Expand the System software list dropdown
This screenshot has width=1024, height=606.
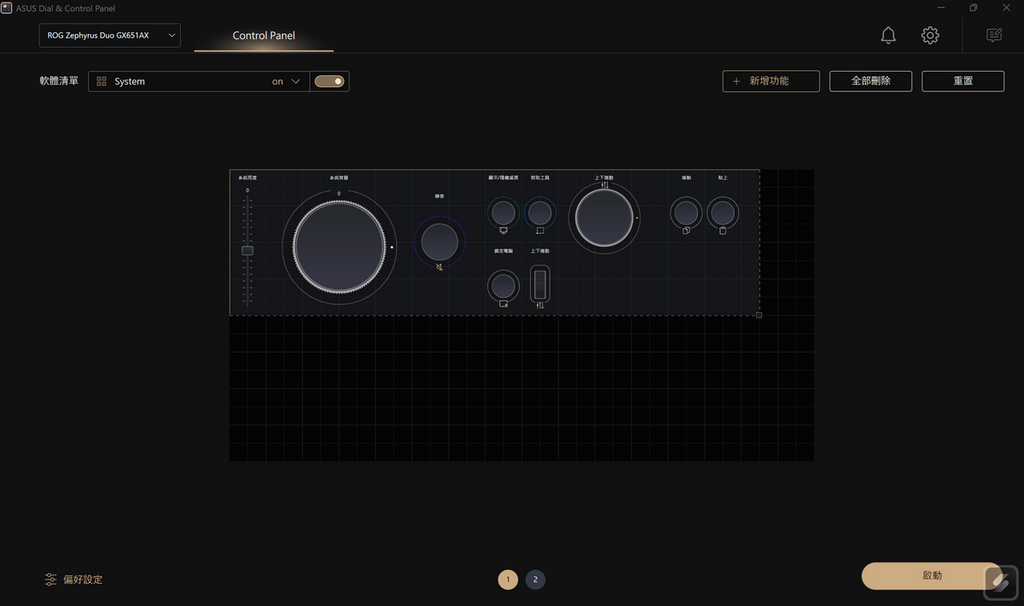(199, 81)
